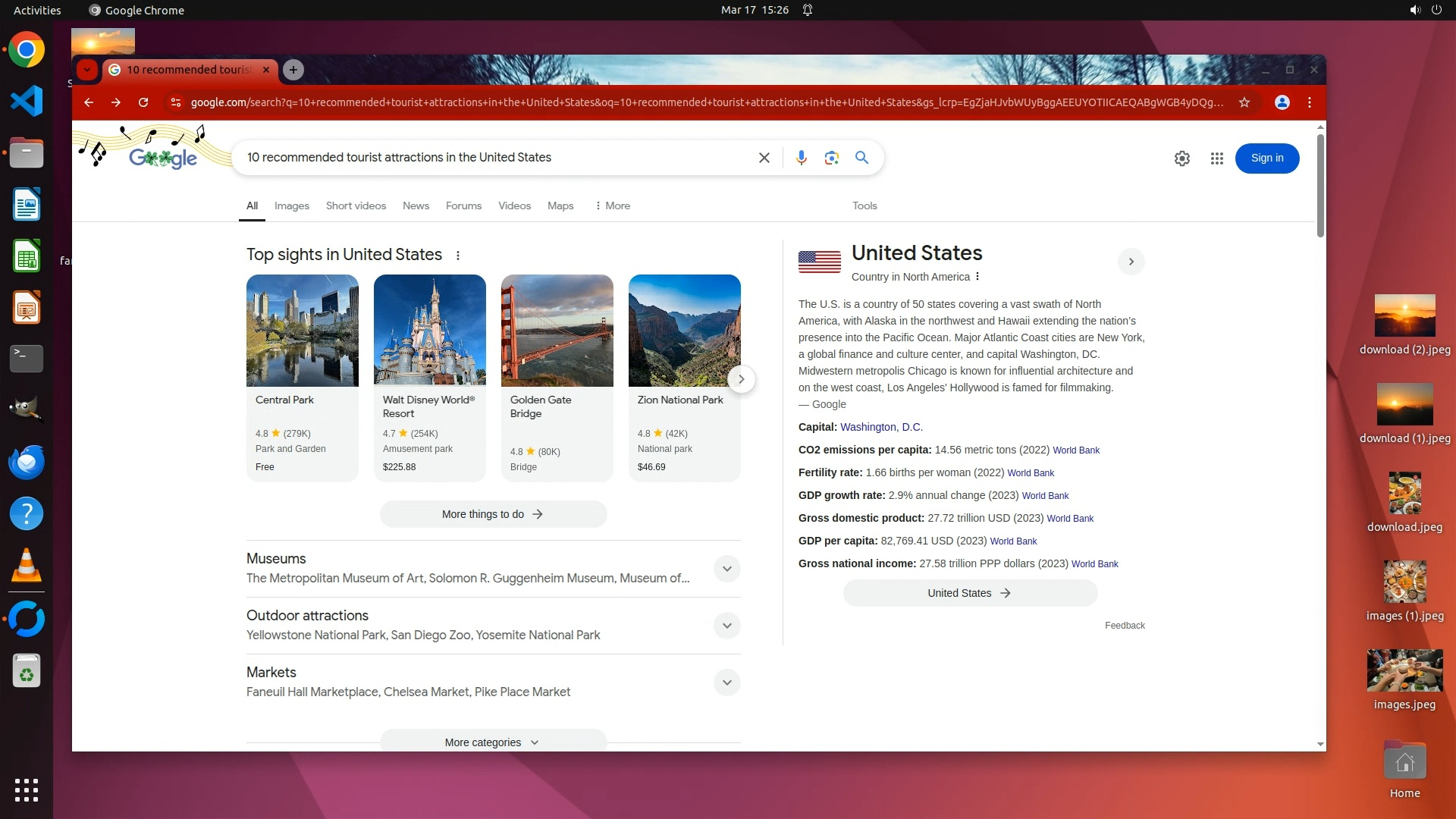The width and height of the screenshot is (1456, 819).
Task: Open the Washington, D.C. link
Action: pyautogui.click(x=880, y=427)
